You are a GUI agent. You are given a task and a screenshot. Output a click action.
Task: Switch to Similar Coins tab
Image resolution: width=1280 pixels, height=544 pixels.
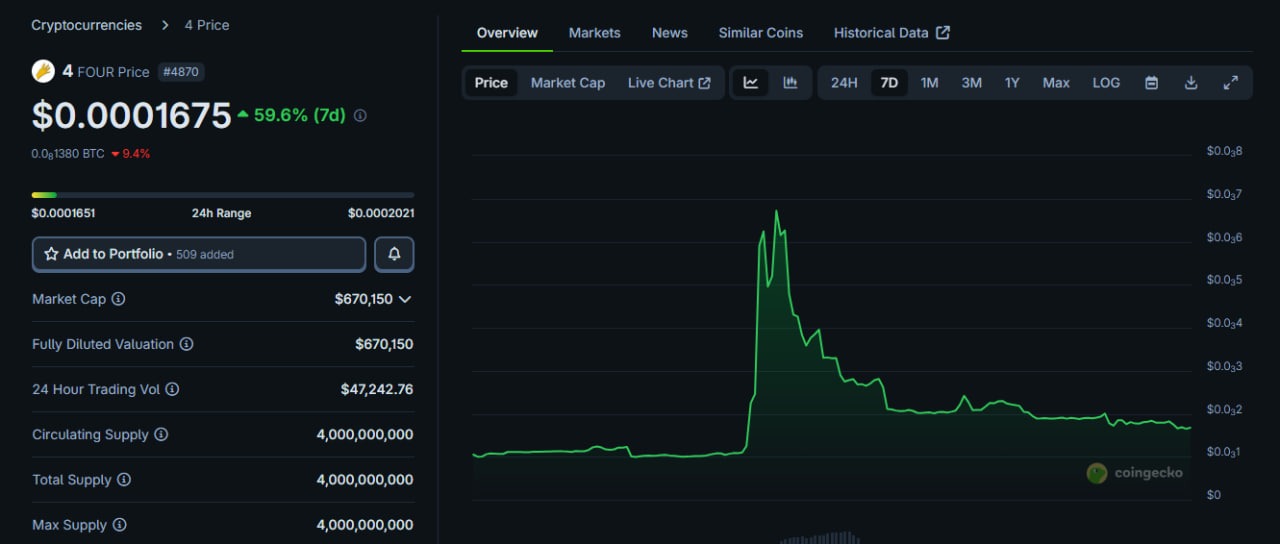click(x=760, y=33)
